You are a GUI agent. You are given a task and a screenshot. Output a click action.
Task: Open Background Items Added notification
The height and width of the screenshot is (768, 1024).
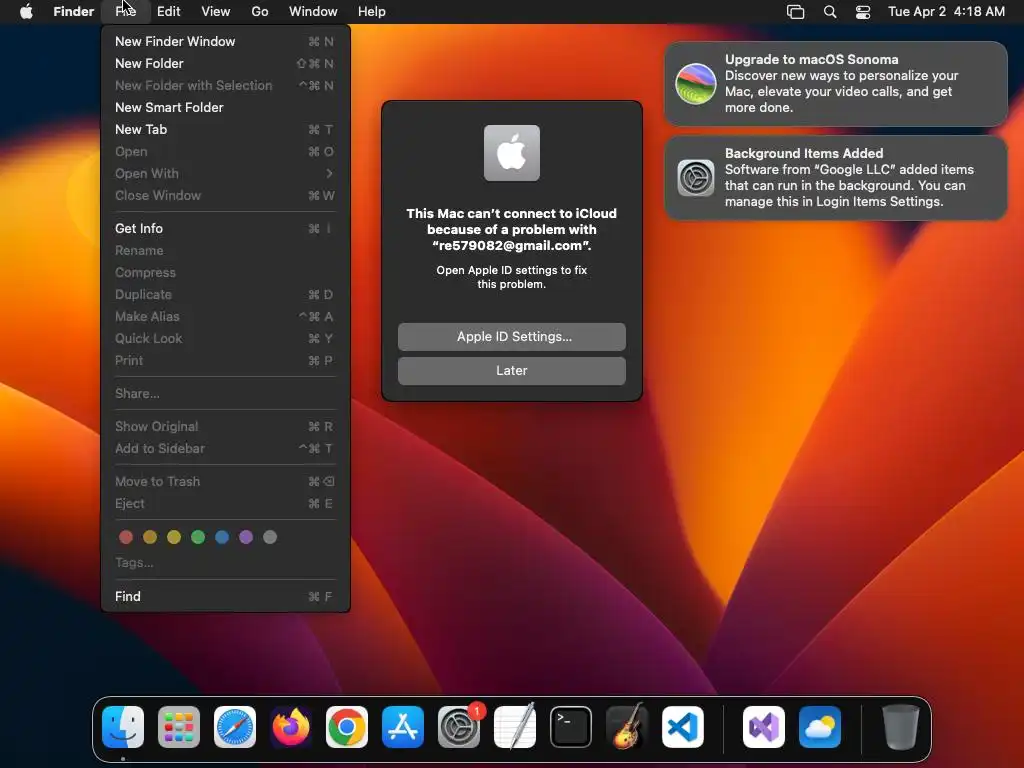tap(836, 178)
